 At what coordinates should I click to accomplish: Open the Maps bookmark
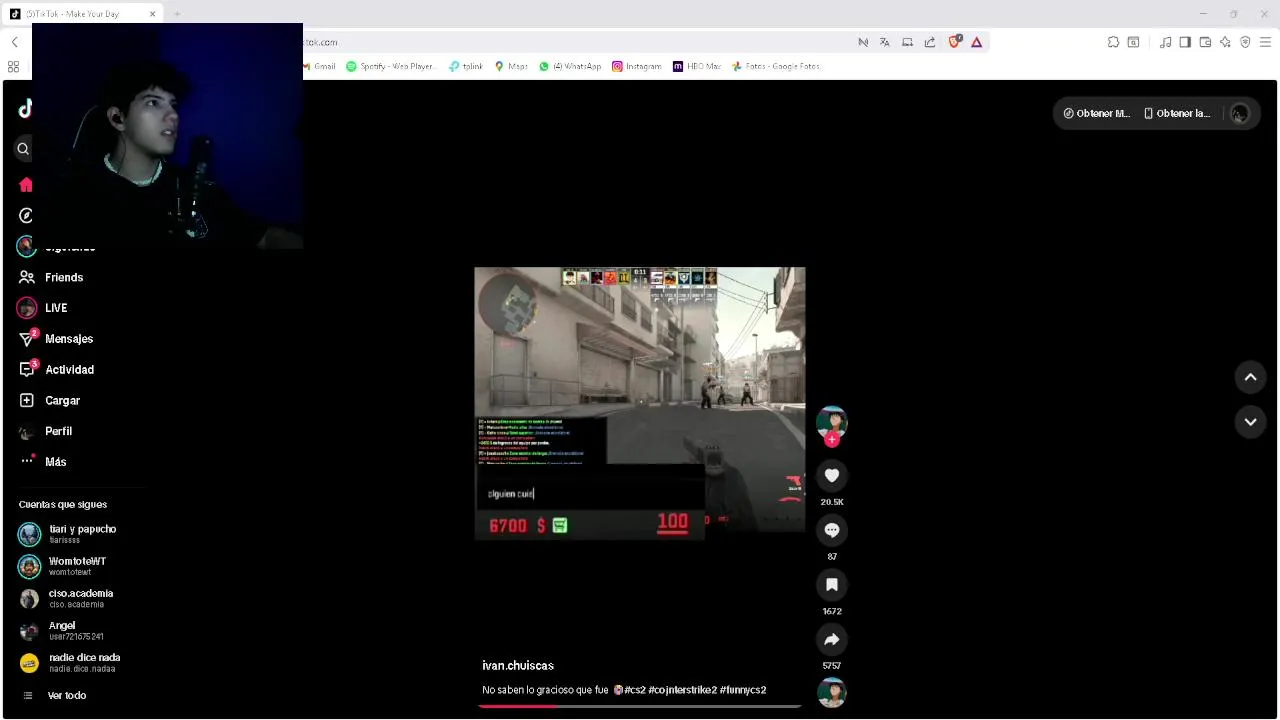[511, 66]
